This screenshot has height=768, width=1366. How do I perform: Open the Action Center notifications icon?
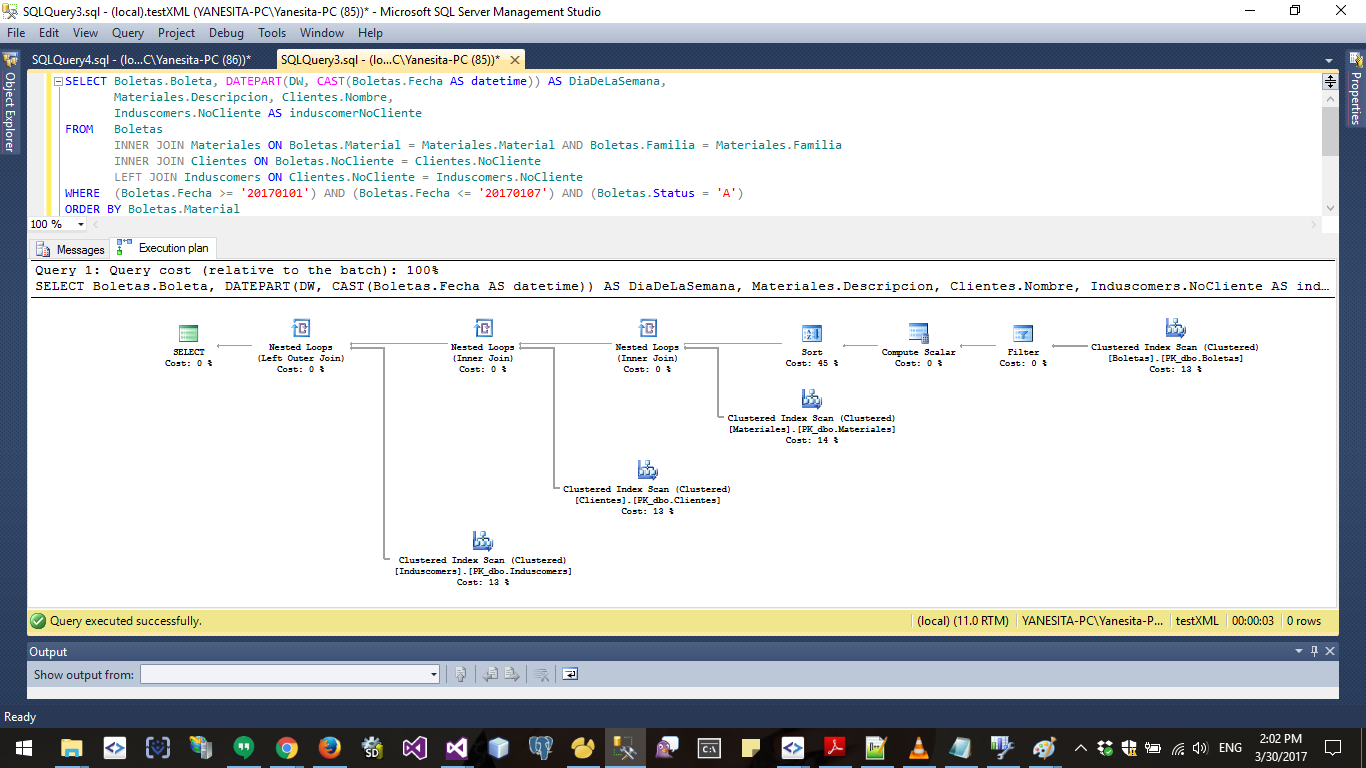click(x=1333, y=748)
